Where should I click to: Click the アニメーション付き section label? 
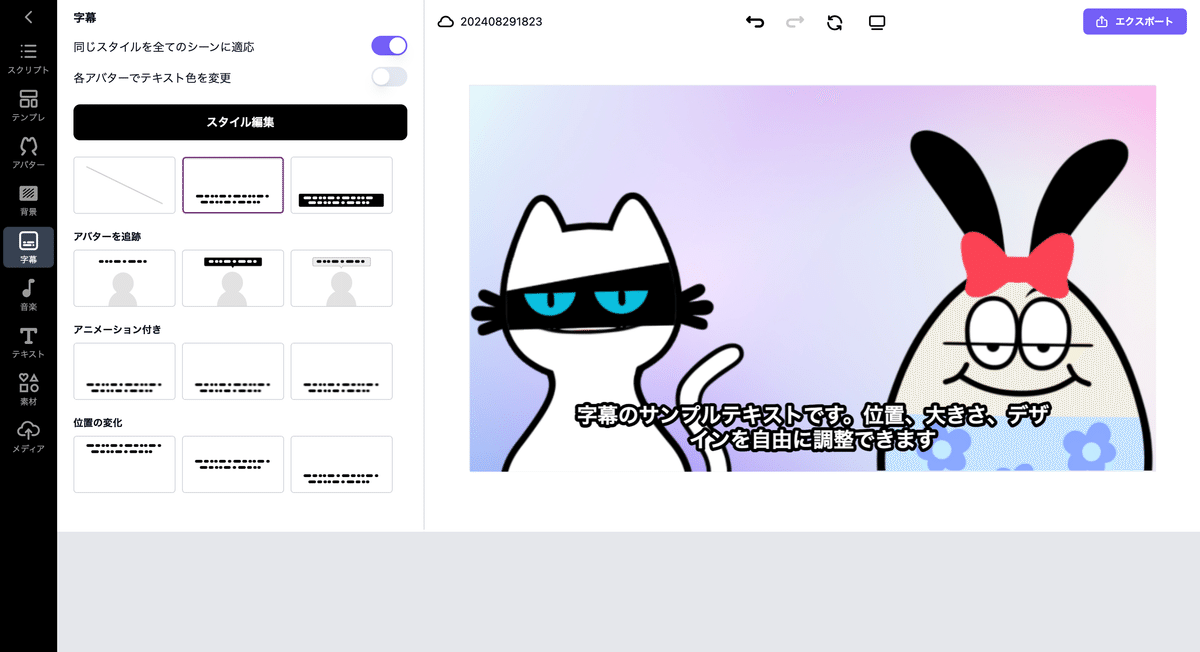(117, 329)
